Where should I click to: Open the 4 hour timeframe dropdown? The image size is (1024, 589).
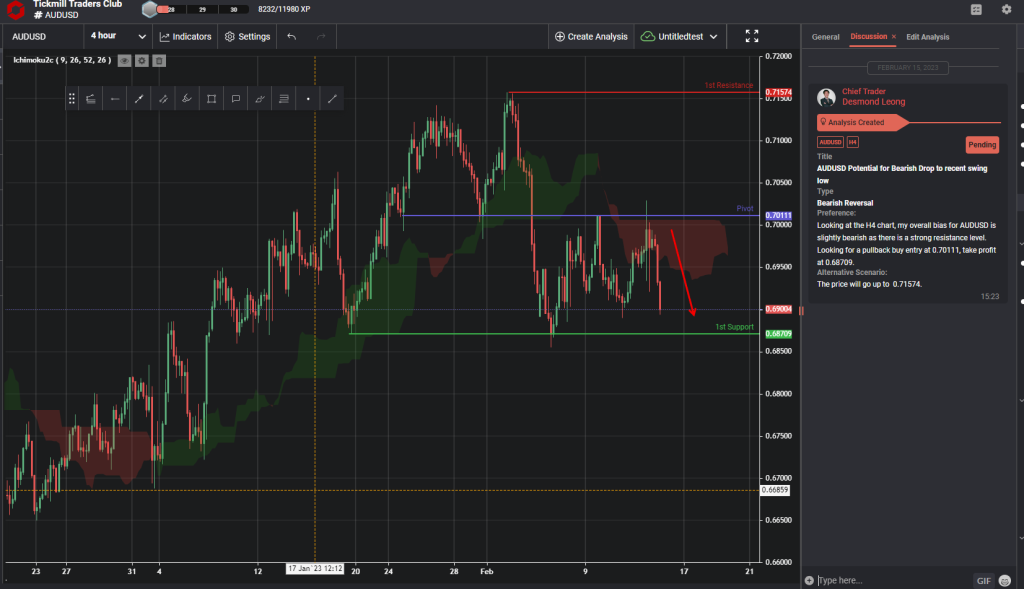point(117,36)
